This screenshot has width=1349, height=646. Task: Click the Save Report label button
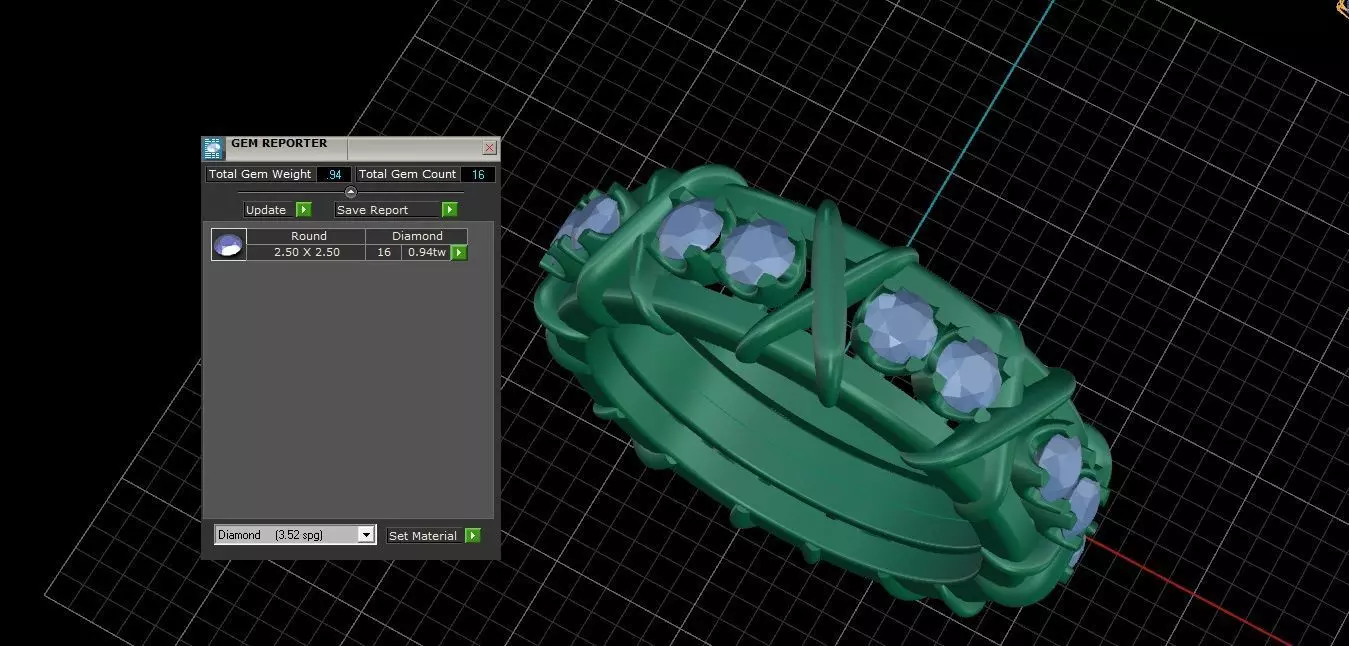(x=388, y=210)
